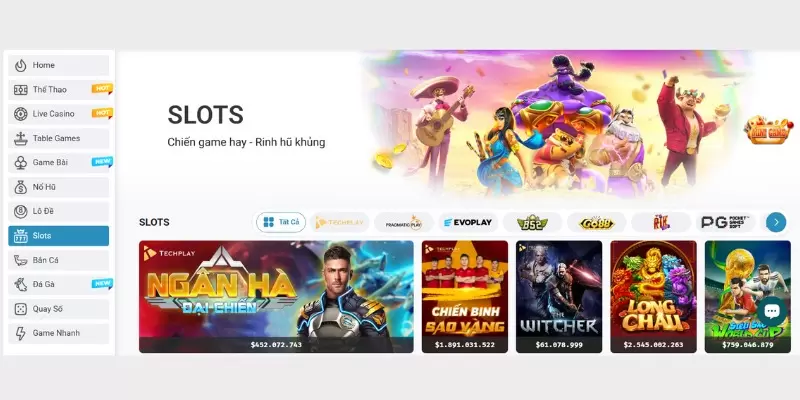Expand more providers with right arrow
The width and height of the screenshot is (800, 400).
coord(776,222)
